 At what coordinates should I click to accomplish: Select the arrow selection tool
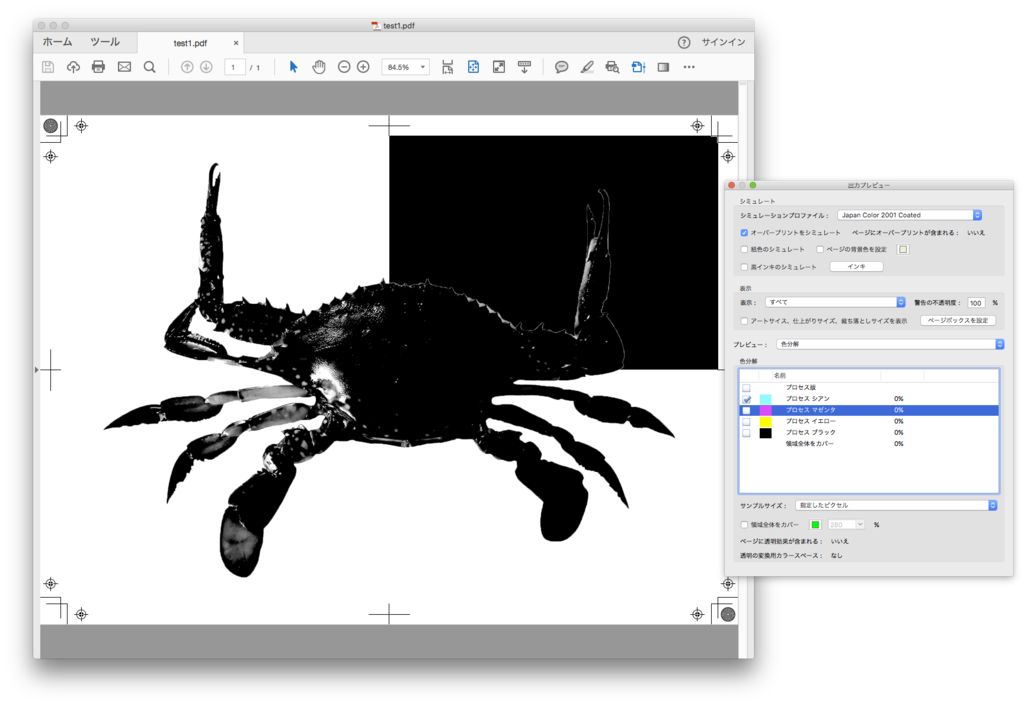(x=293, y=67)
